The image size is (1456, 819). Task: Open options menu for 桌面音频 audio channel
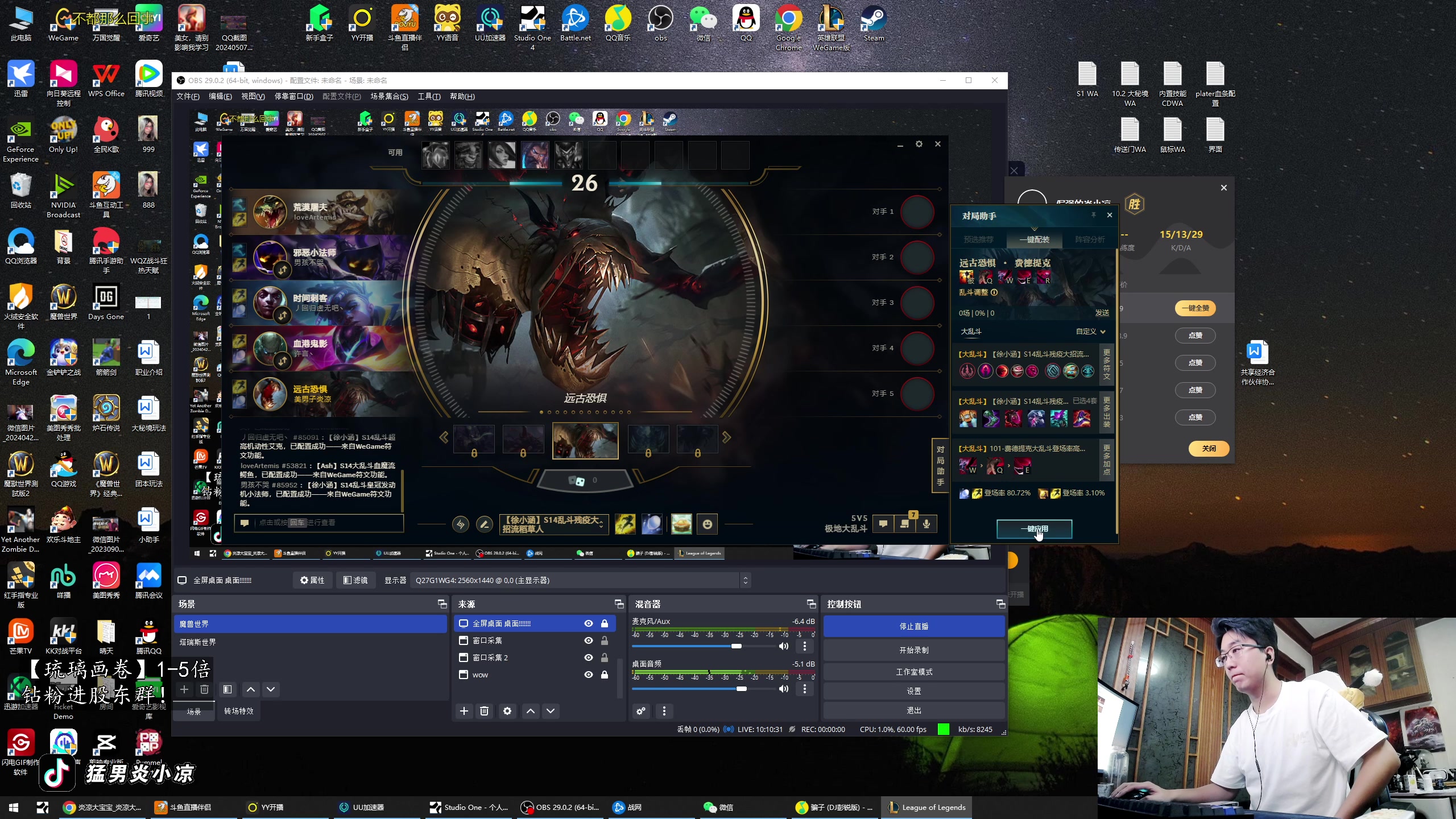(804, 689)
